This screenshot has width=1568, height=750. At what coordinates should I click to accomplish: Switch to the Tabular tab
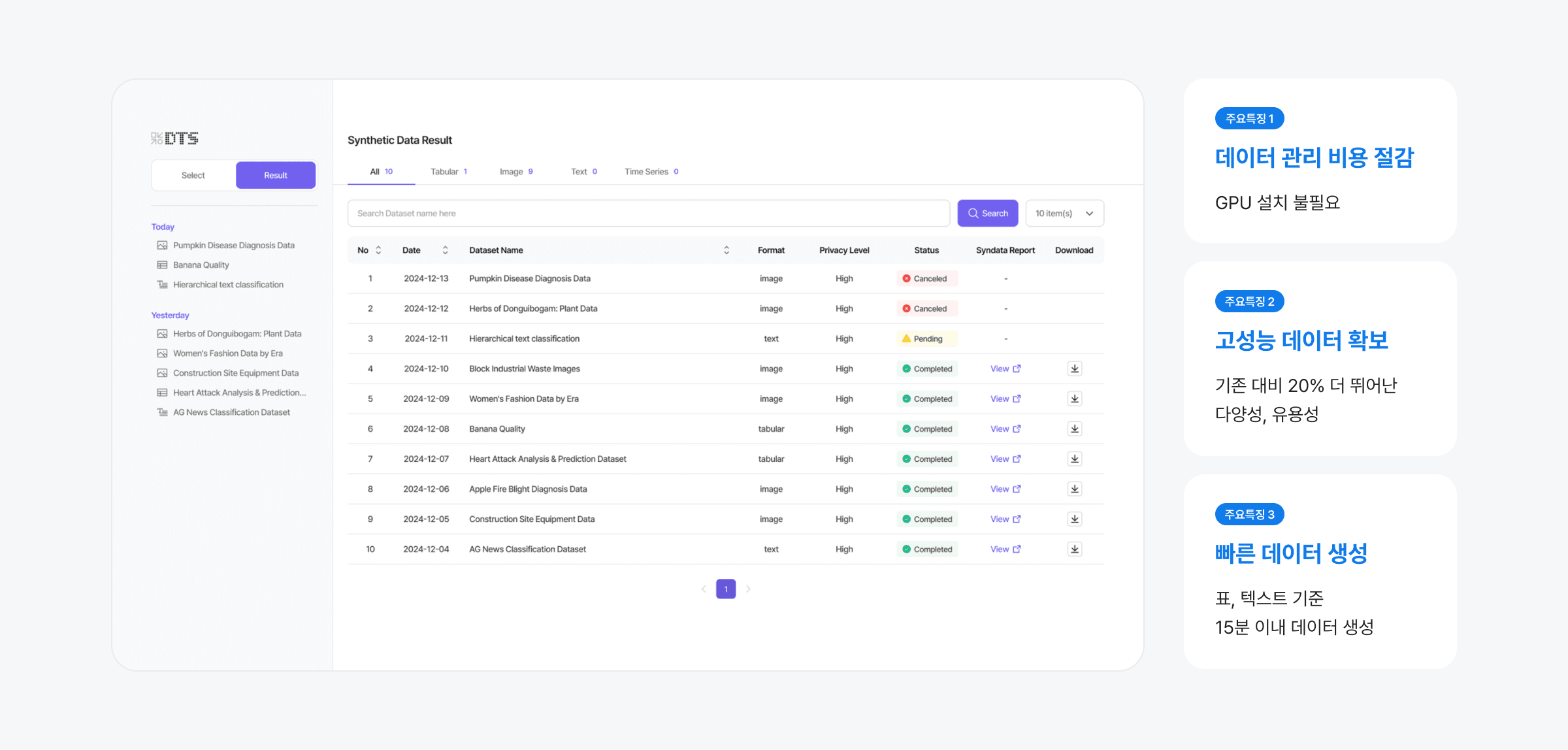[448, 172]
